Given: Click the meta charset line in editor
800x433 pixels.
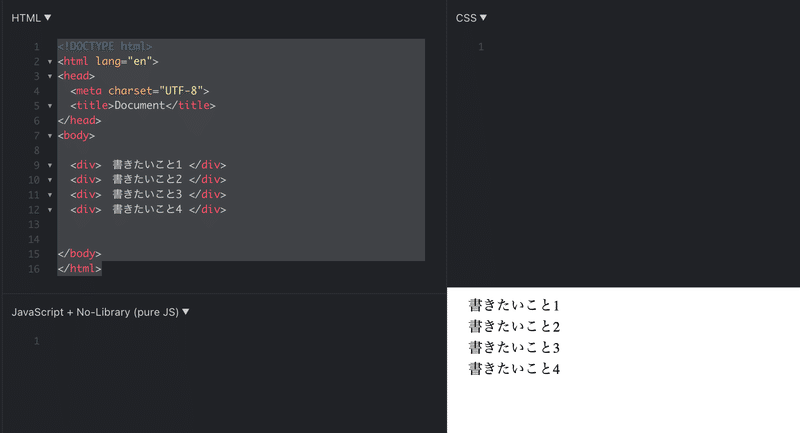Looking at the screenshot, I should [140, 91].
